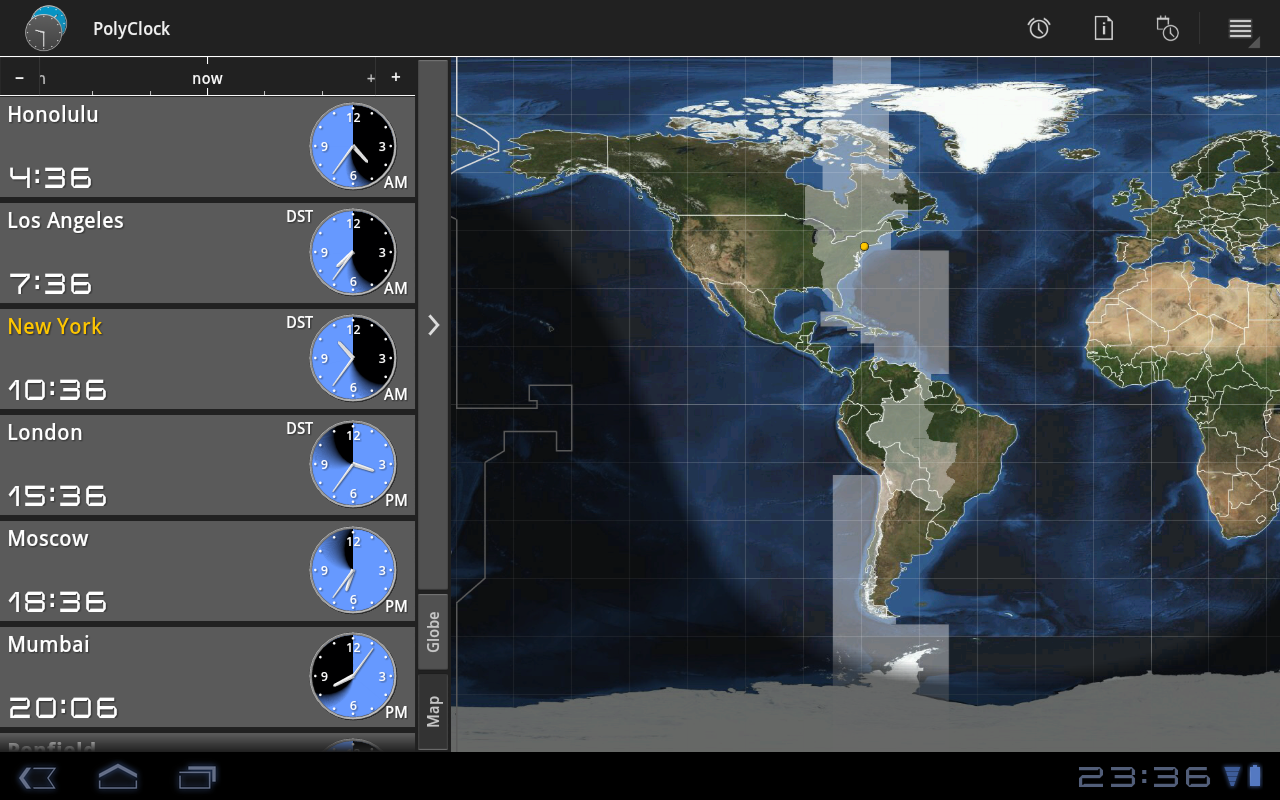The height and width of the screenshot is (800, 1280).
Task: Select the London city row
Action: [x=150, y=464]
